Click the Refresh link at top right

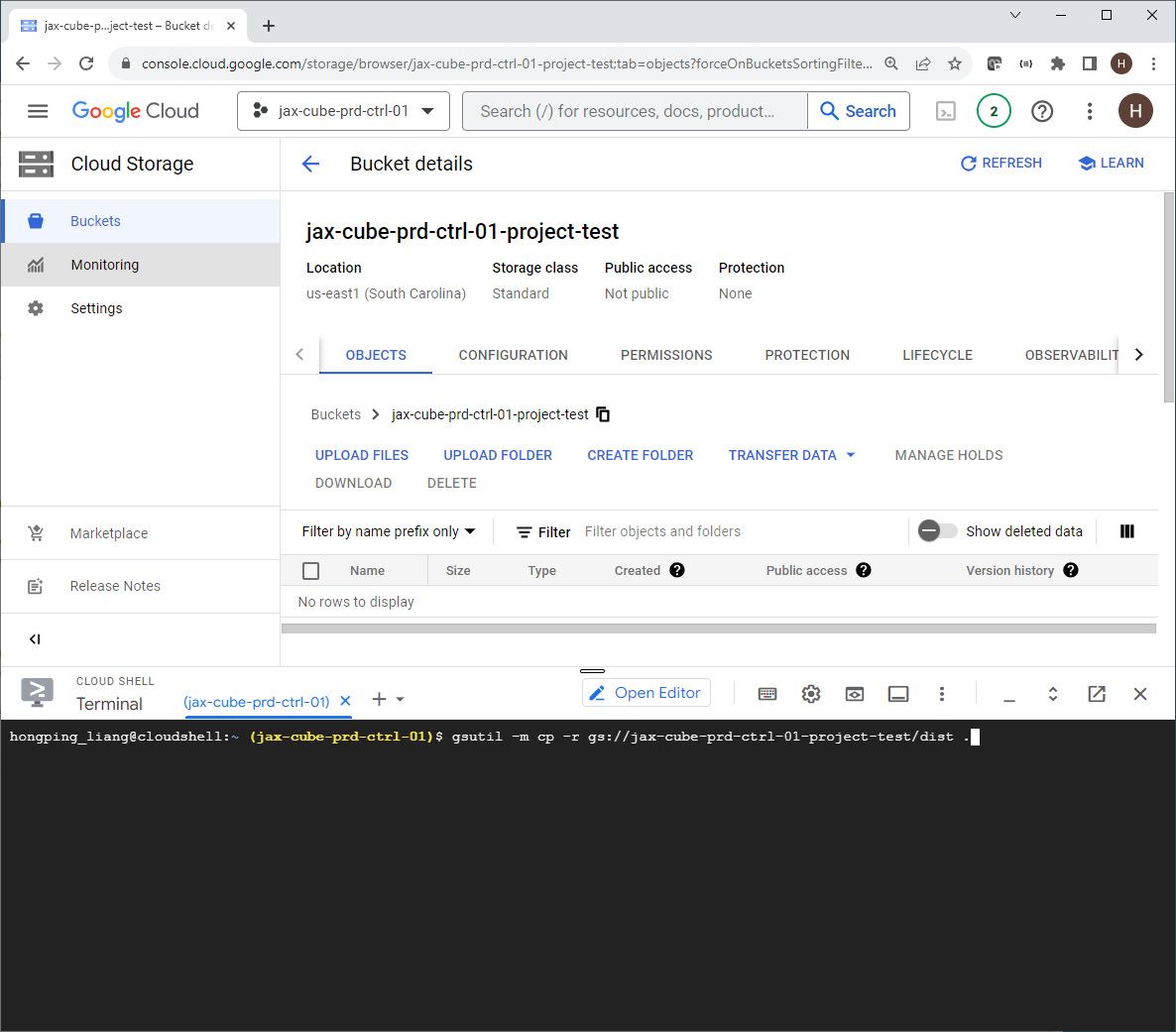click(1001, 163)
